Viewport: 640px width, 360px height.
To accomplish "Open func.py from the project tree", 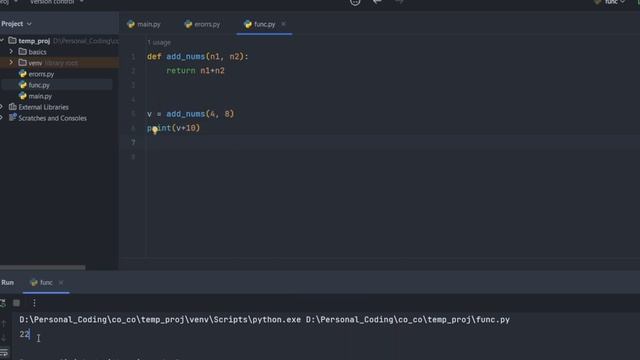I will 39,85.
